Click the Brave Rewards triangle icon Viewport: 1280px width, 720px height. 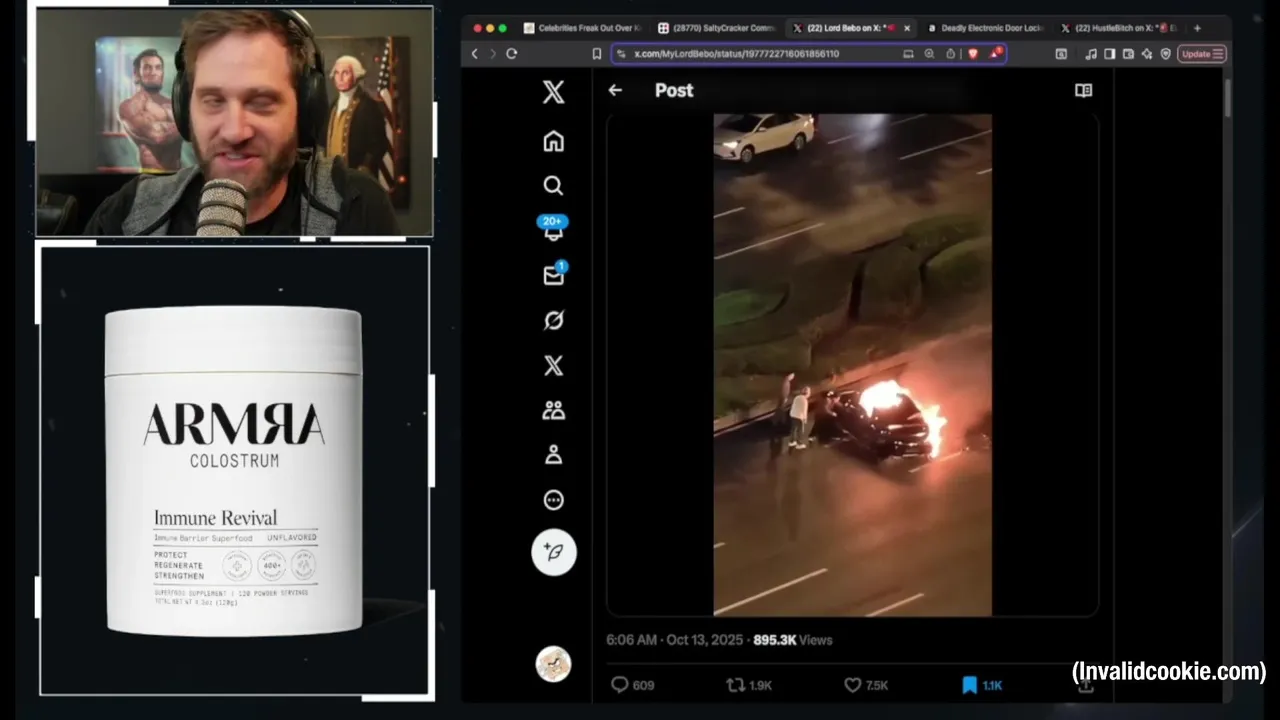pyautogui.click(x=995, y=54)
